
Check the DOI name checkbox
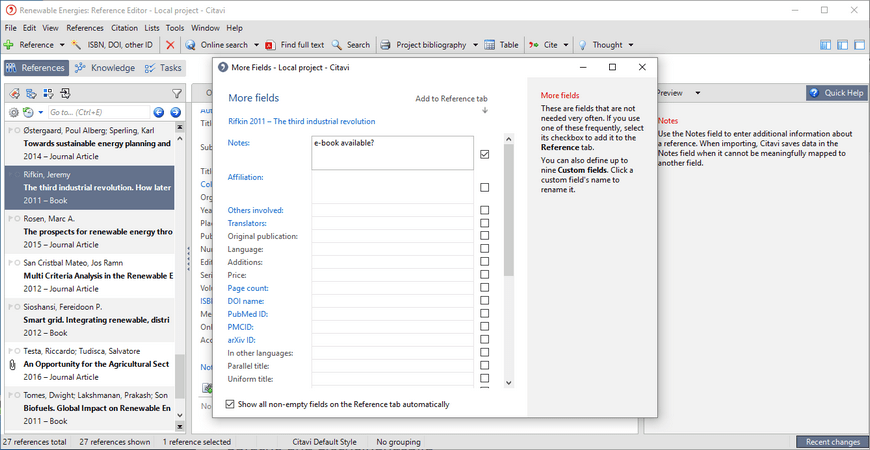coord(484,301)
